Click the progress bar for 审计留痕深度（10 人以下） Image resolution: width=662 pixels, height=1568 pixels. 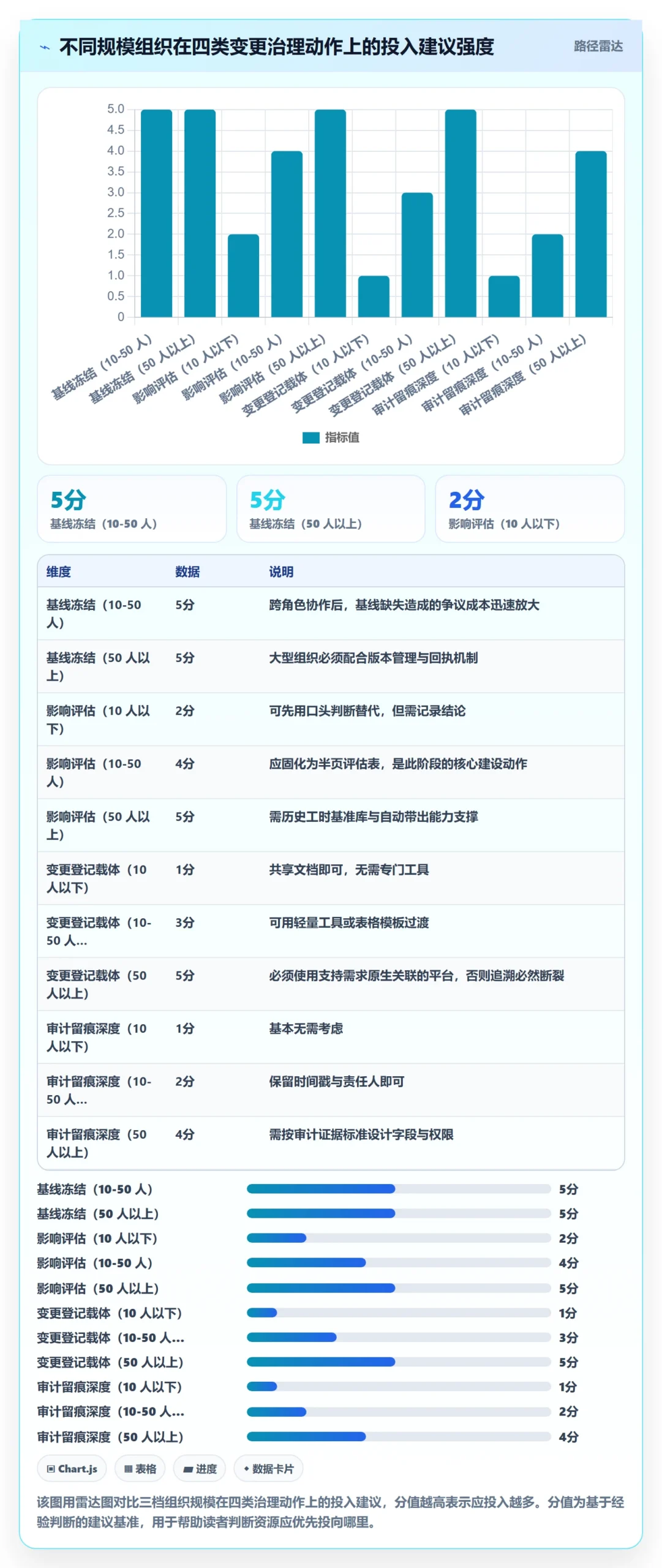(399, 1386)
